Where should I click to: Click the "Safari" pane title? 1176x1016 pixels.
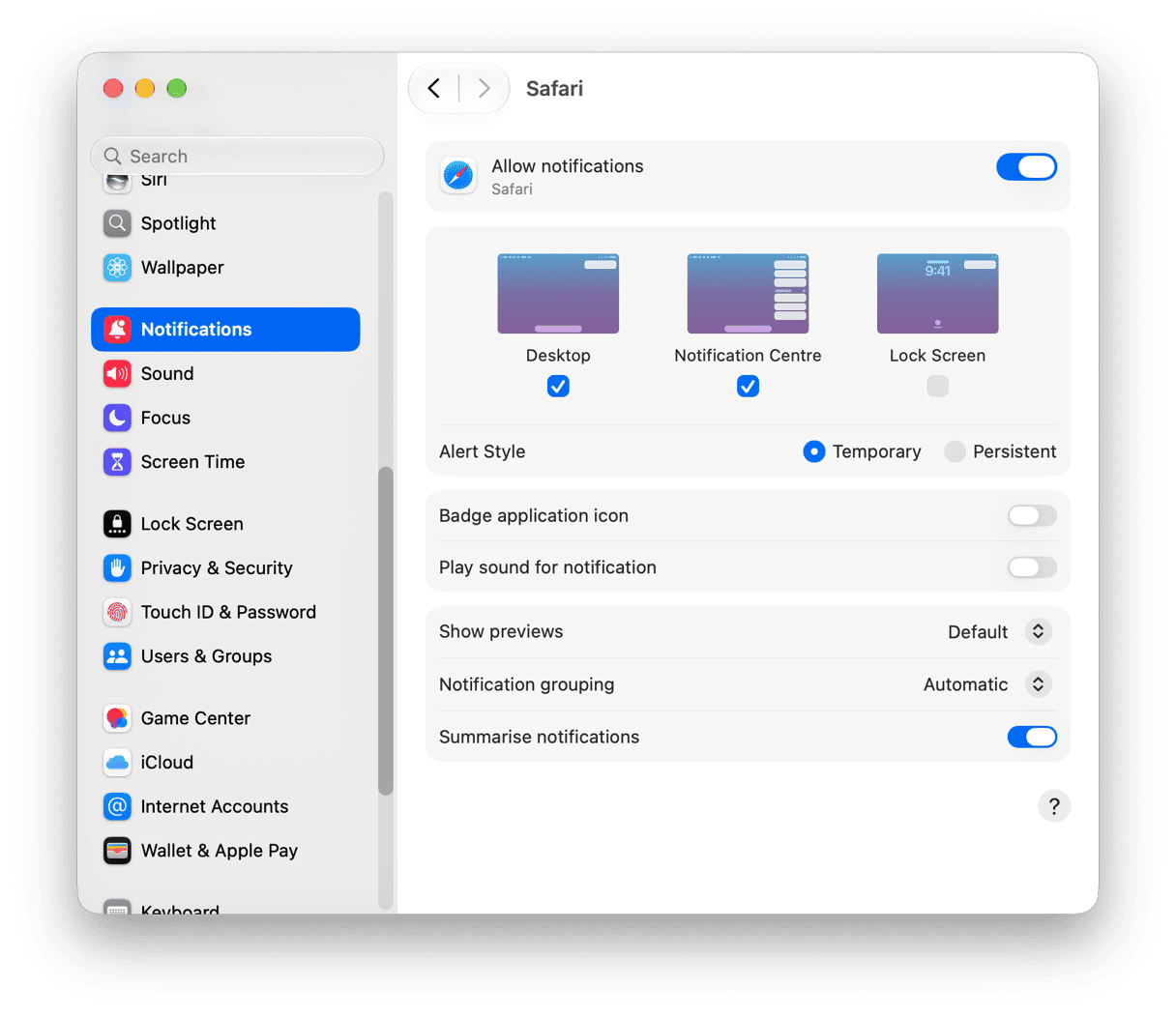pyautogui.click(x=554, y=89)
